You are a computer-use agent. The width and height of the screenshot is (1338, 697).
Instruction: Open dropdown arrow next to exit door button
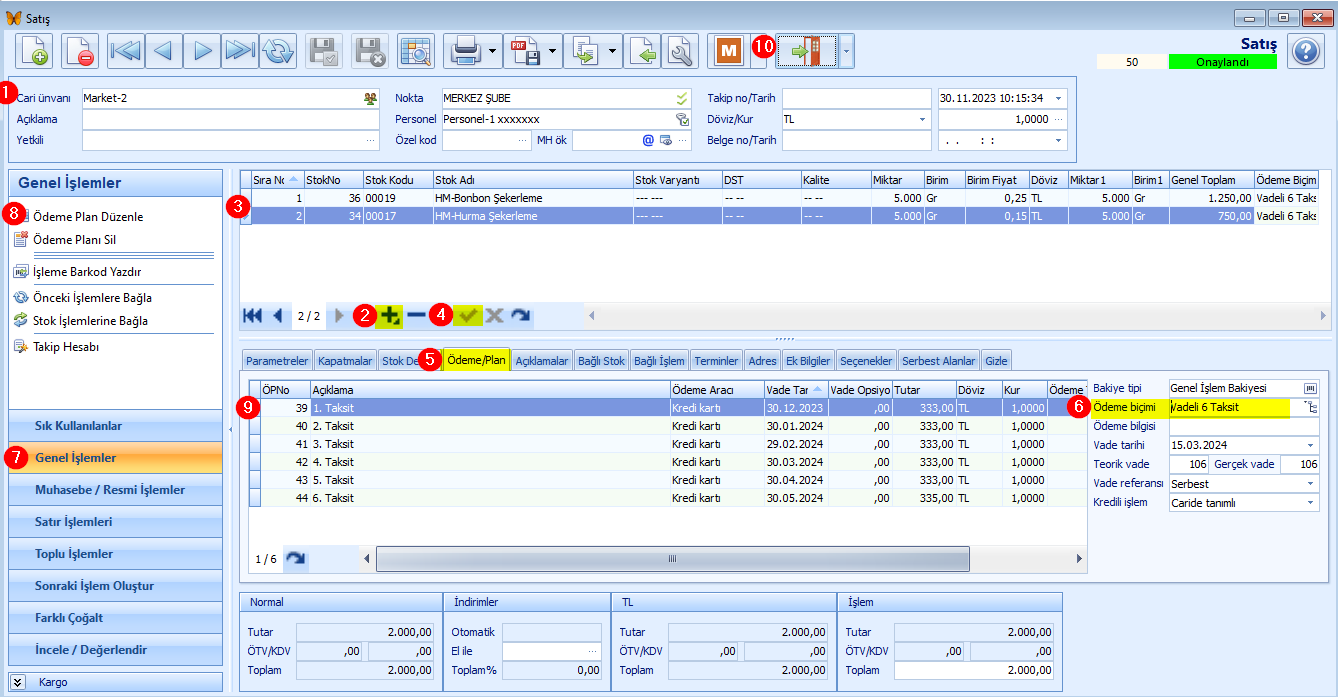click(x=846, y=50)
